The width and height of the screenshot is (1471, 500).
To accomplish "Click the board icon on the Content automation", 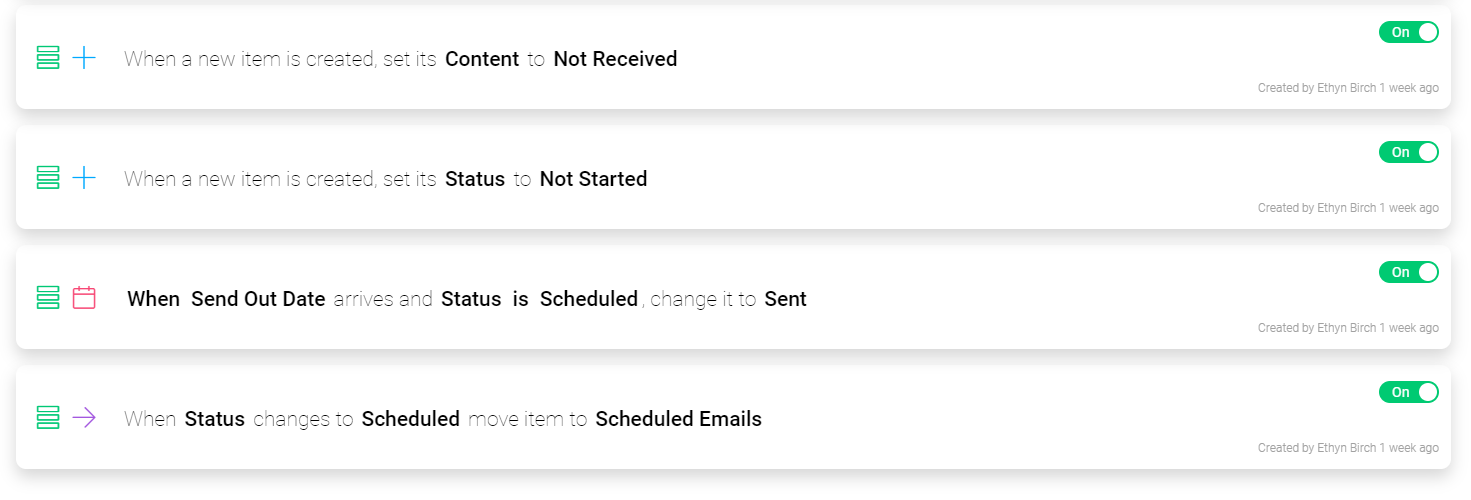I will click(47, 58).
